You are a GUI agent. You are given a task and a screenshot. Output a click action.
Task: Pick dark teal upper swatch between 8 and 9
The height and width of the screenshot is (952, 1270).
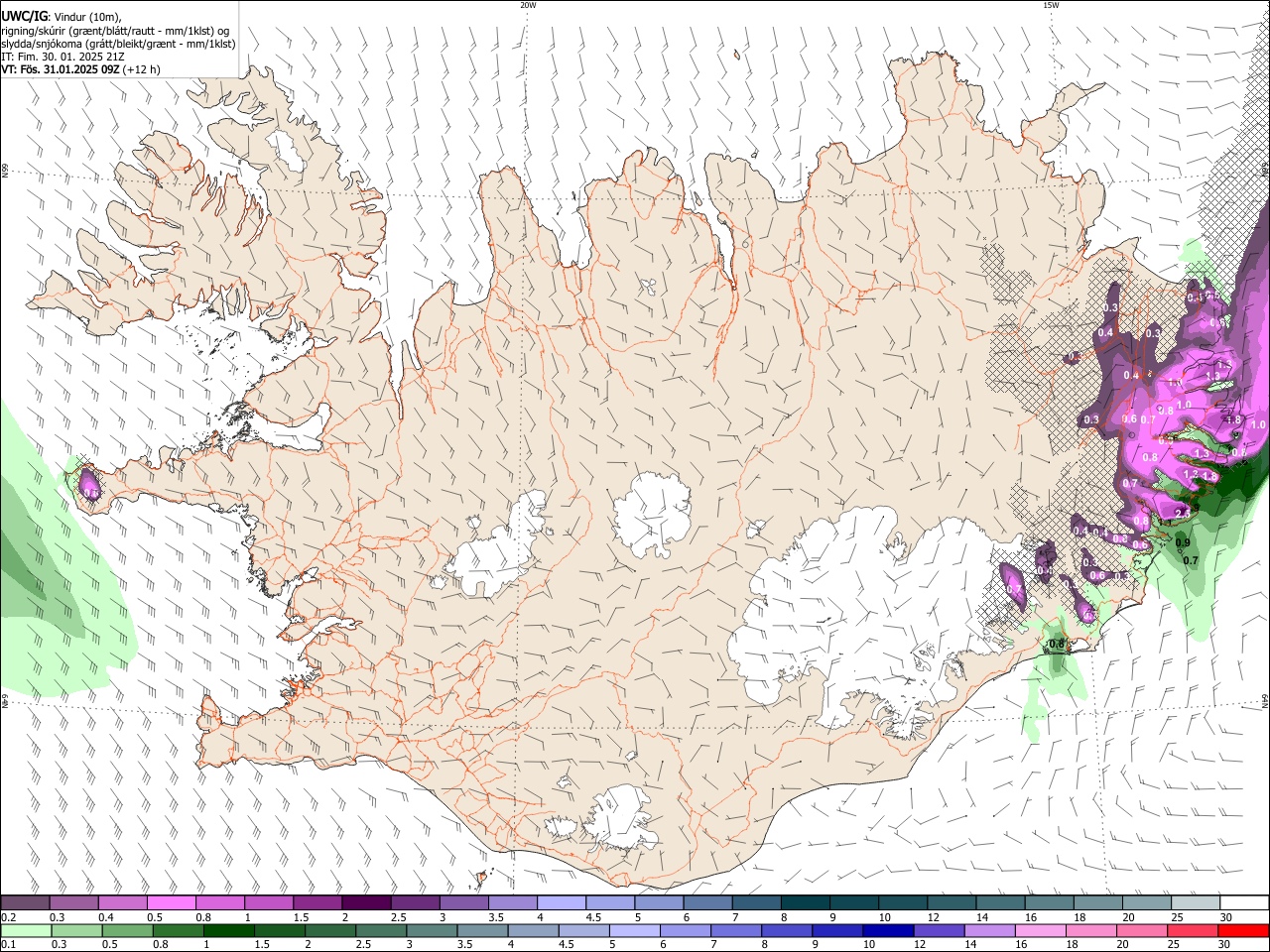[805, 902]
